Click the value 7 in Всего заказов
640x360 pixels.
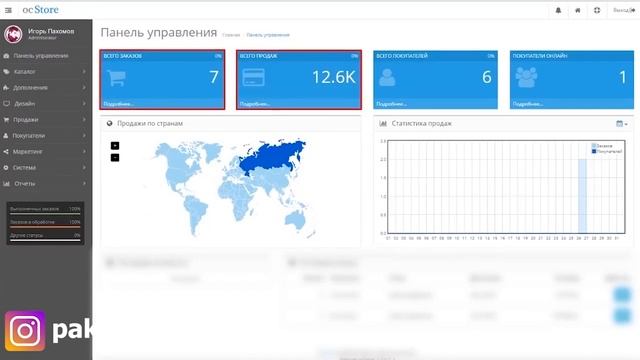click(x=214, y=77)
